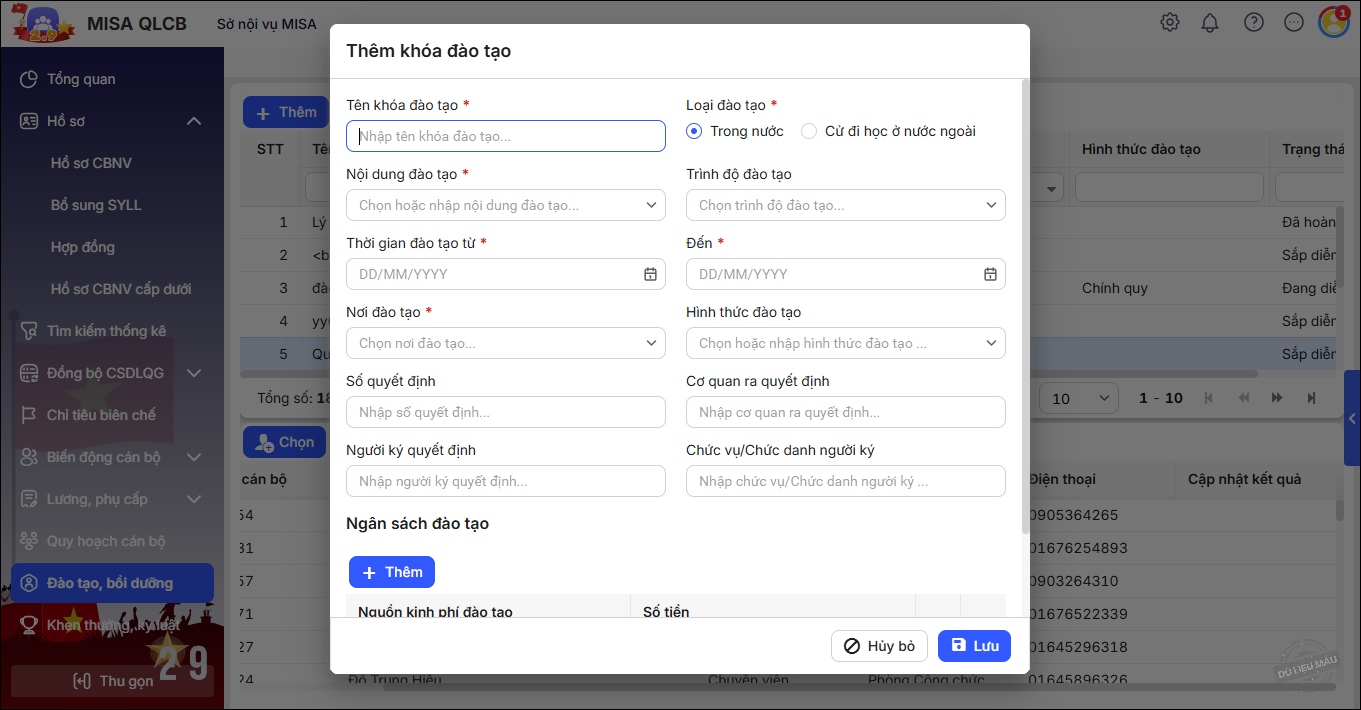
Task: Go to the last page of results
Action: coord(1311,398)
